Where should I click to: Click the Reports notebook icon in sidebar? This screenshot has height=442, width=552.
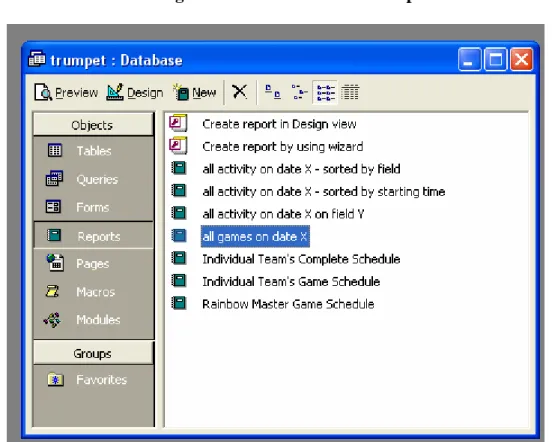point(54,235)
